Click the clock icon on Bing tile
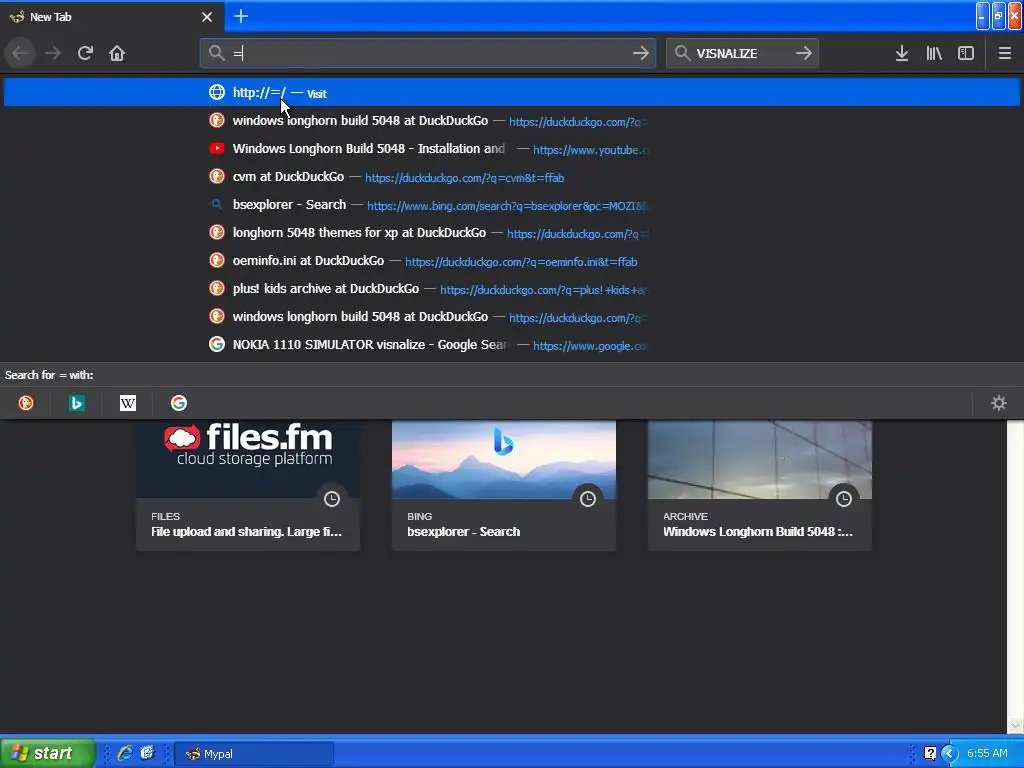This screenshot has height=768, width=1024. 588,499
